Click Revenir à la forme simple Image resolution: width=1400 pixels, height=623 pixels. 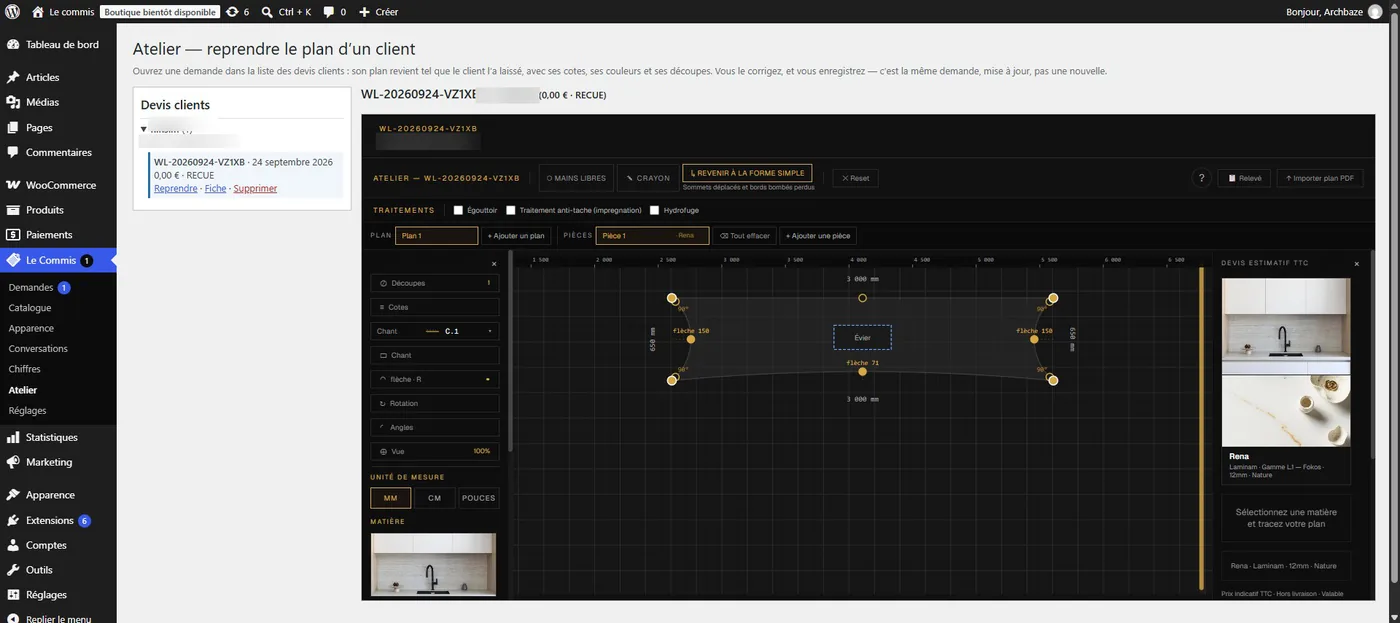[747, 173]
